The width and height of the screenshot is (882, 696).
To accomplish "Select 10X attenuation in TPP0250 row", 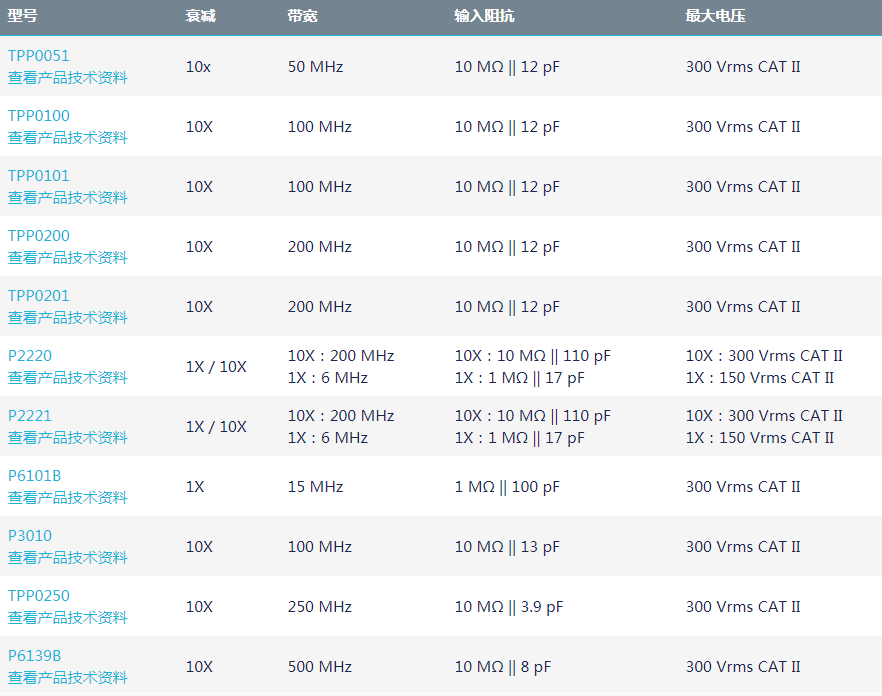I will 200,607.
